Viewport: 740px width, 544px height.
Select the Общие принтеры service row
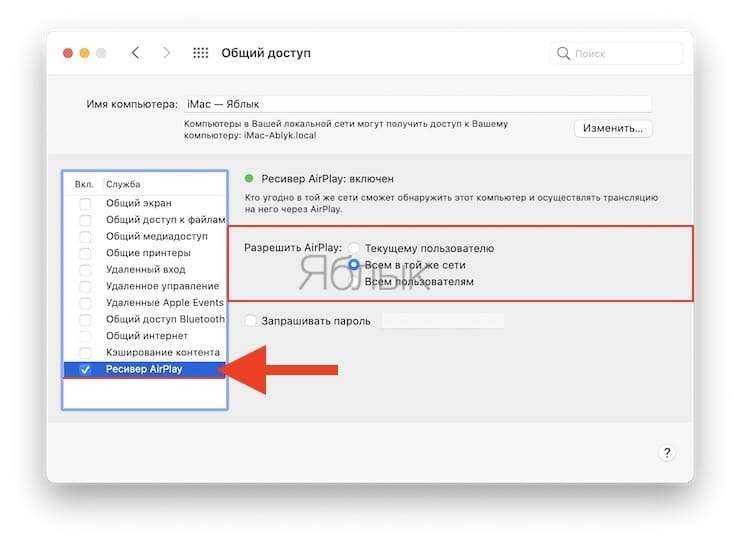pos(145,253)
